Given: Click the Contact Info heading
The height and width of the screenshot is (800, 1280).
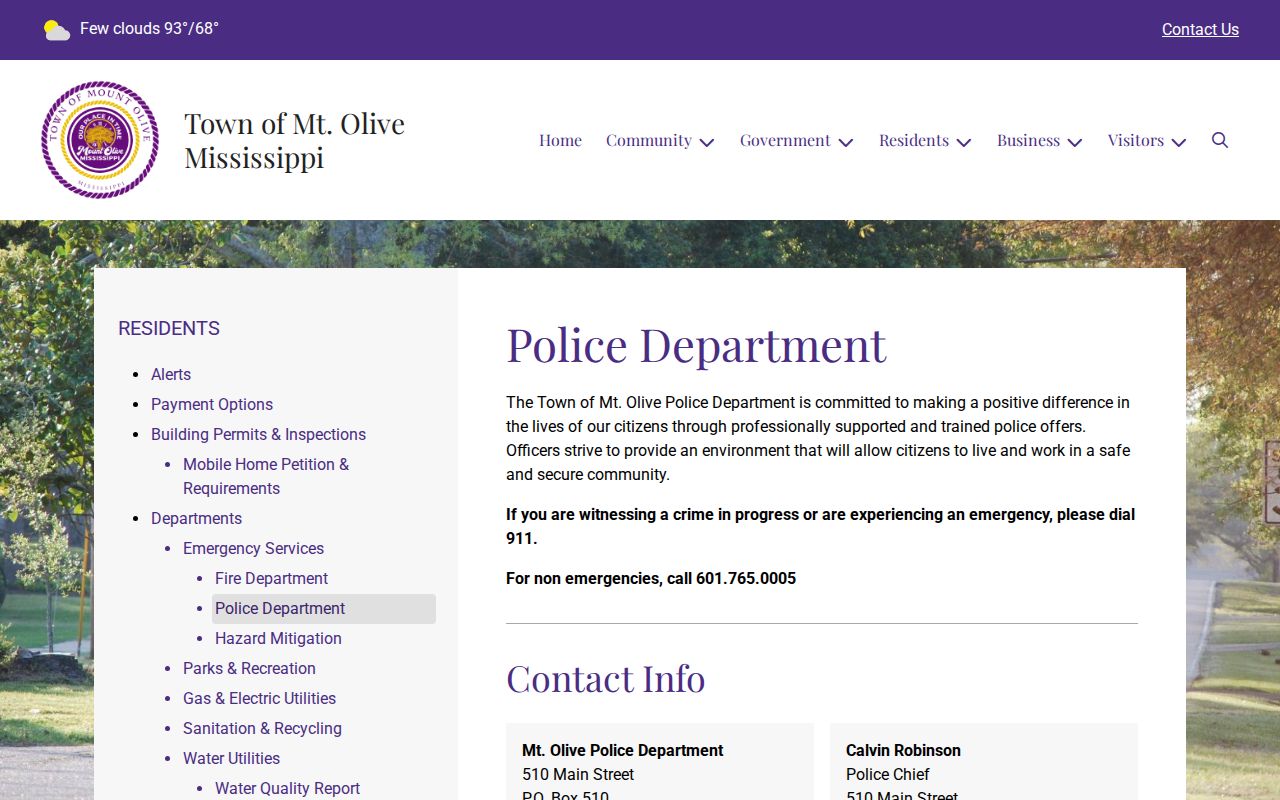Looking at the screenshot, I should coord(606,678).
